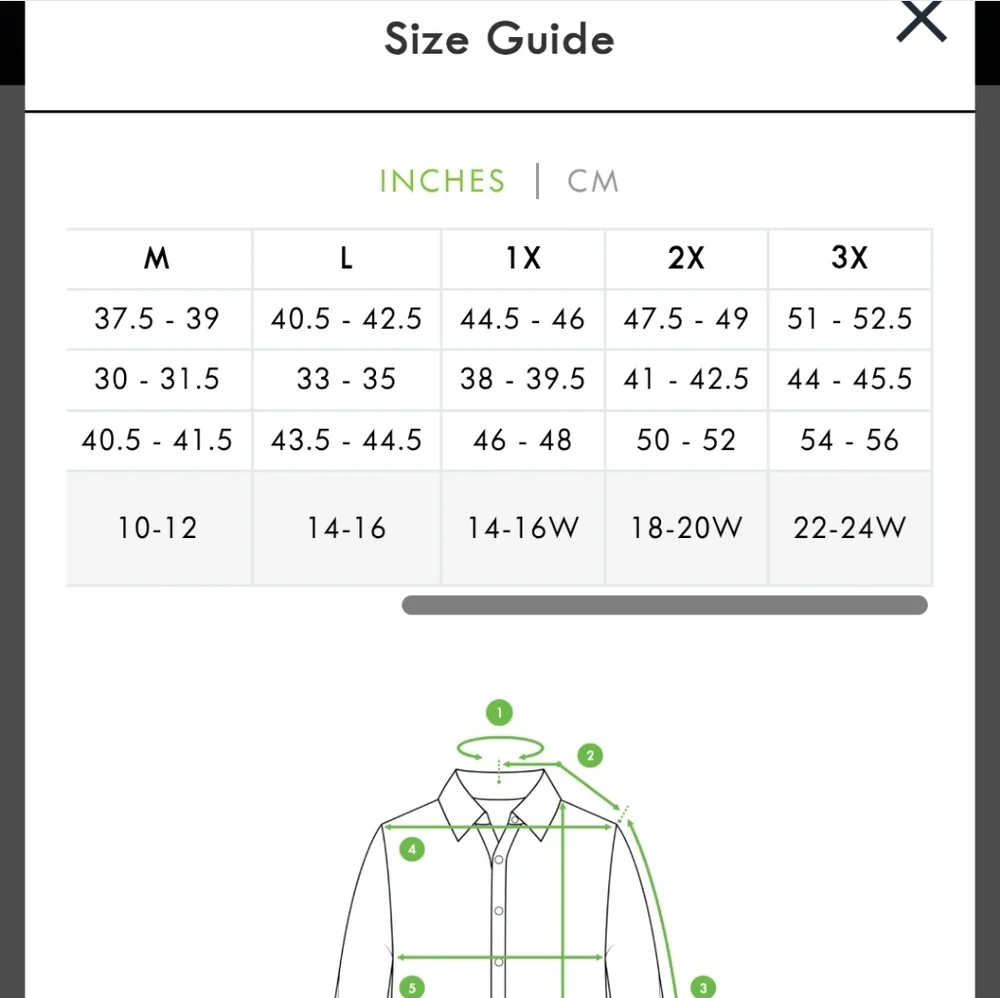Click the 54 - 56 measurement cell

pyautogui.click(x=850, y=440)
